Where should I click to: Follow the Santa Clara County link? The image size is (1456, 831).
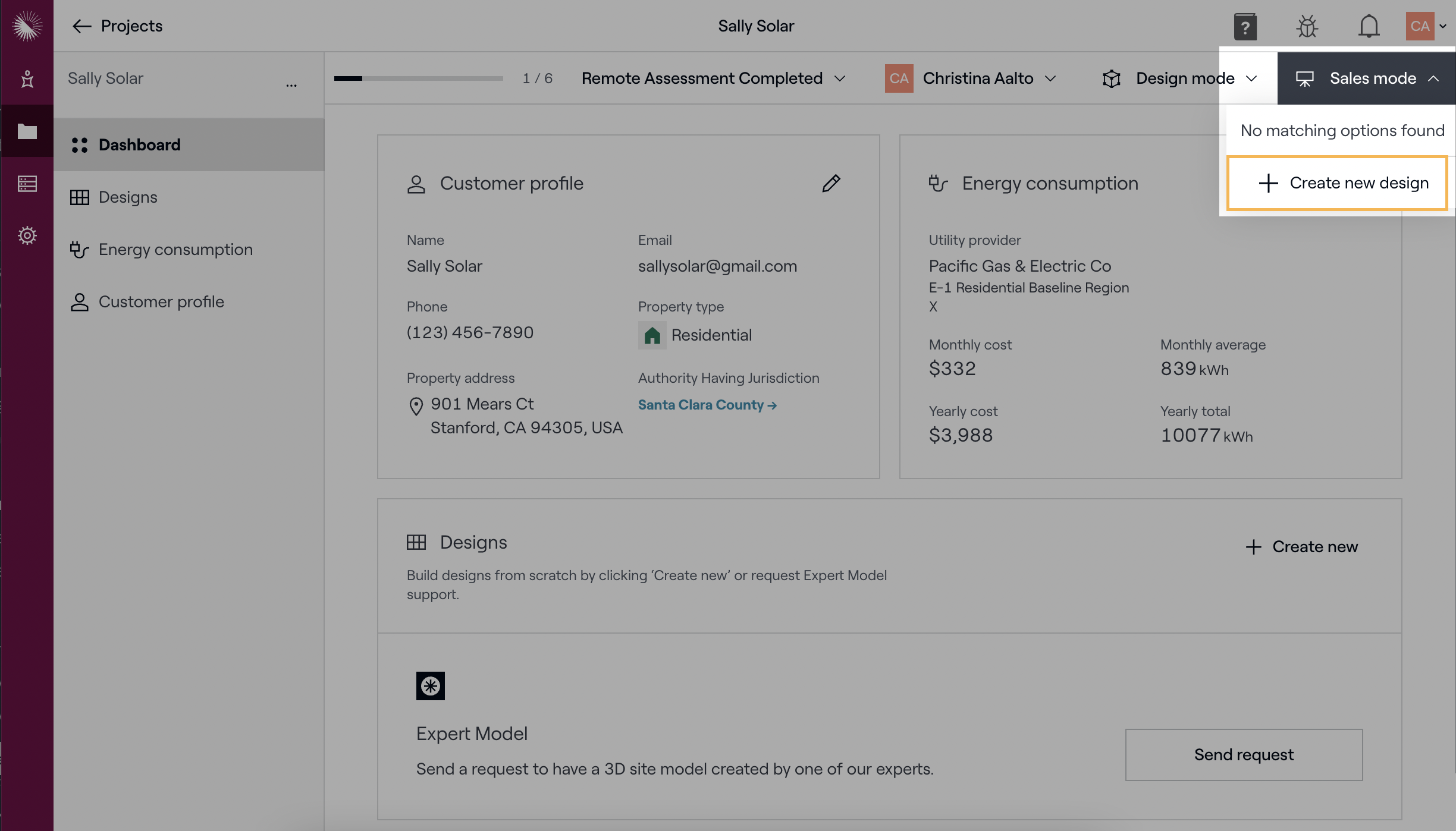[707, 405]
